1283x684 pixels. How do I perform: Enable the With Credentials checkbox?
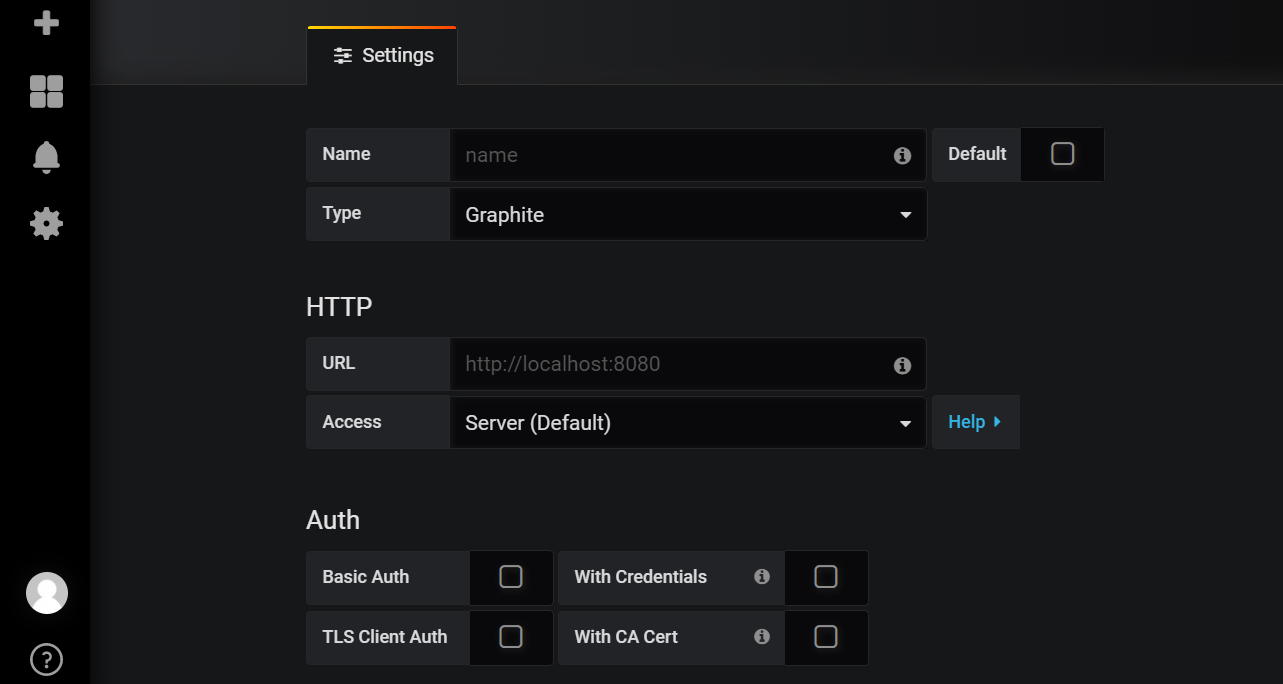tap(826, 577)
